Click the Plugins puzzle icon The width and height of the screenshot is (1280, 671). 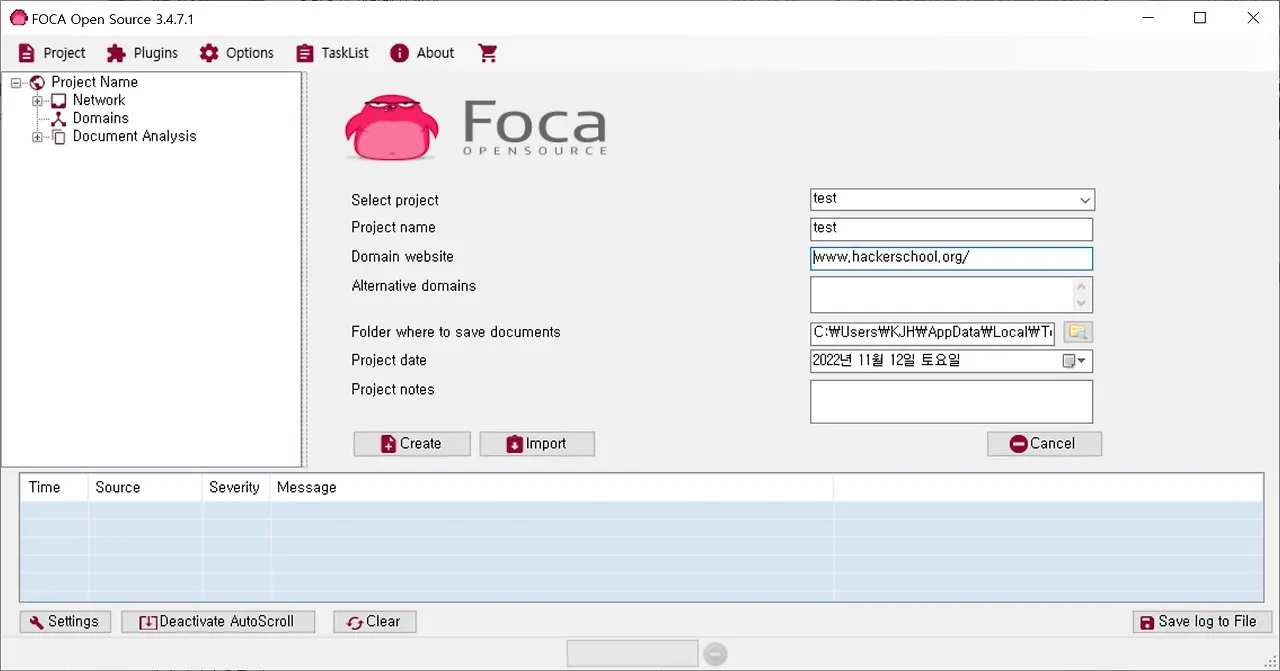(116, 53)
